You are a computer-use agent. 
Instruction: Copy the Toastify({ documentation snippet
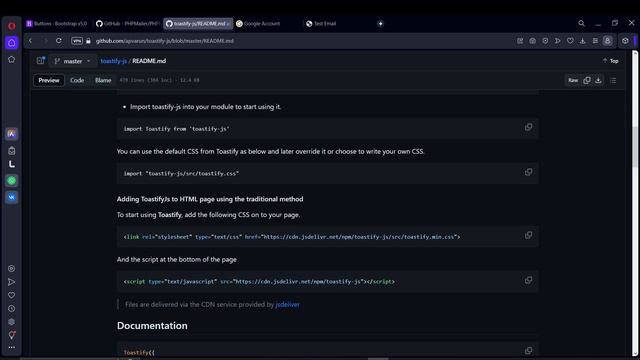coord(528,351)
